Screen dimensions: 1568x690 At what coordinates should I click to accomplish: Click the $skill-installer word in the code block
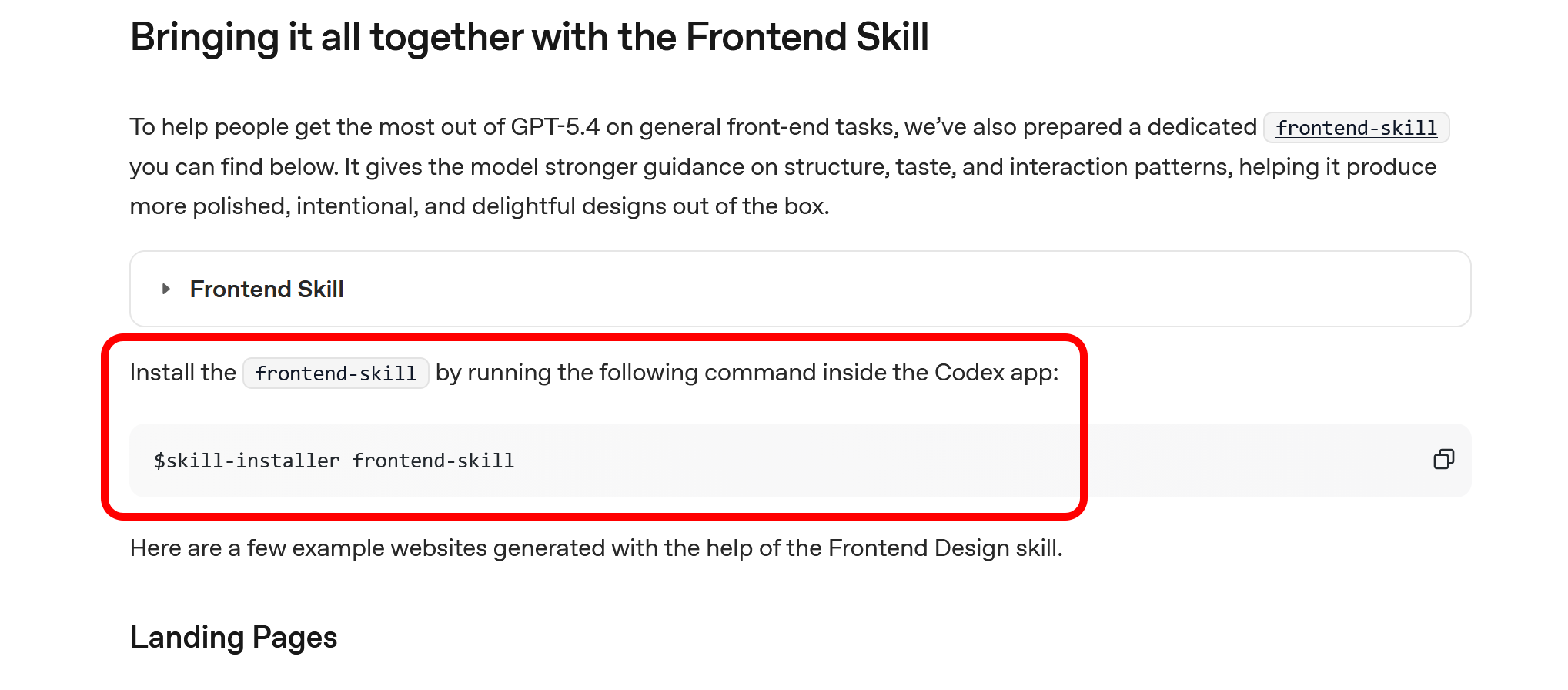pos(246,461)
